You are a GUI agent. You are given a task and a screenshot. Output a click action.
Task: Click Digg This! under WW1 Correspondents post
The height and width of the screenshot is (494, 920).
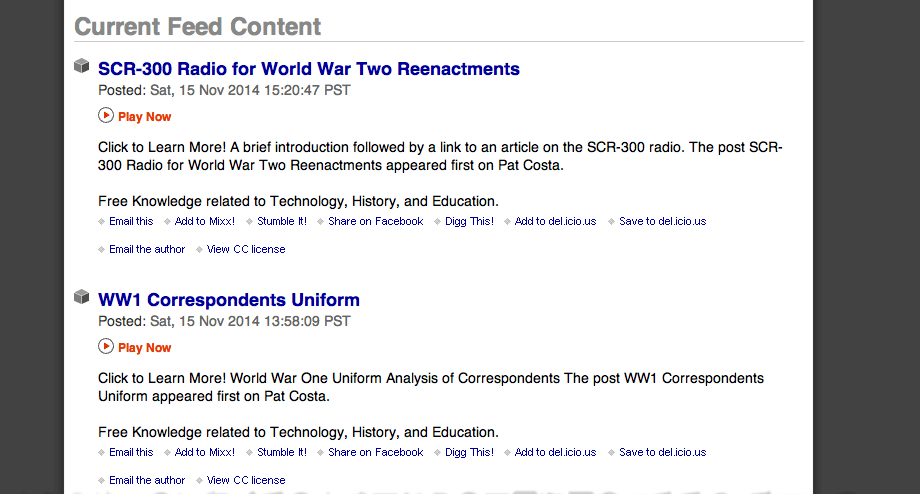pyautogui.click(x=469, y=452)
